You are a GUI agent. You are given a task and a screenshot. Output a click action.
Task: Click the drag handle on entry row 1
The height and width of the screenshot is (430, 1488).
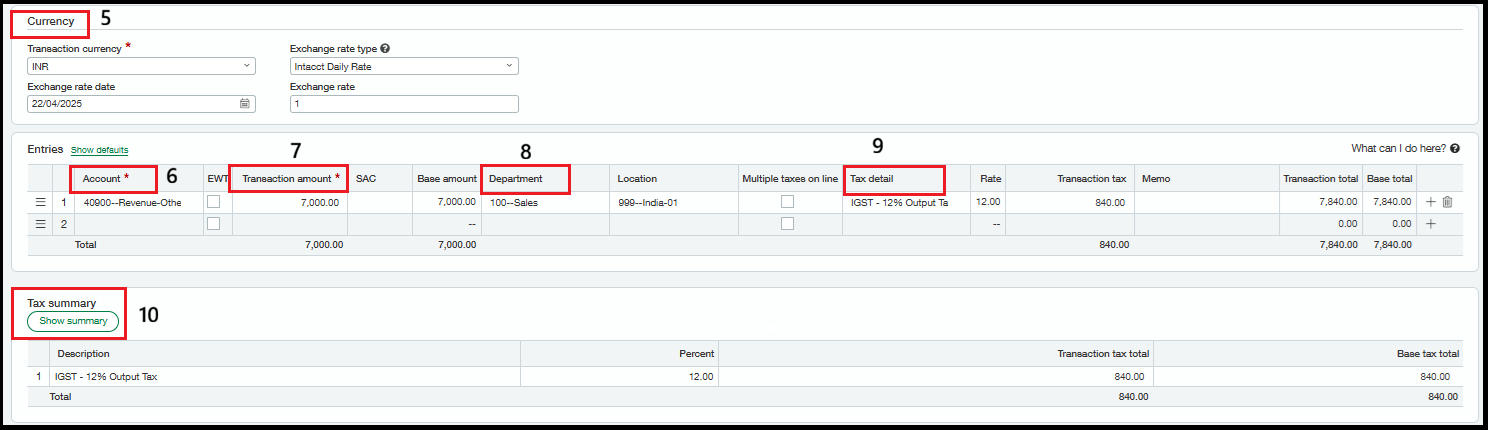click(x=41, y=202)
